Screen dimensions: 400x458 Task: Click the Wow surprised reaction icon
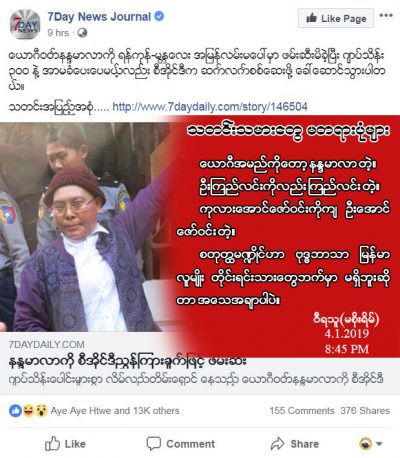[41, 411]
